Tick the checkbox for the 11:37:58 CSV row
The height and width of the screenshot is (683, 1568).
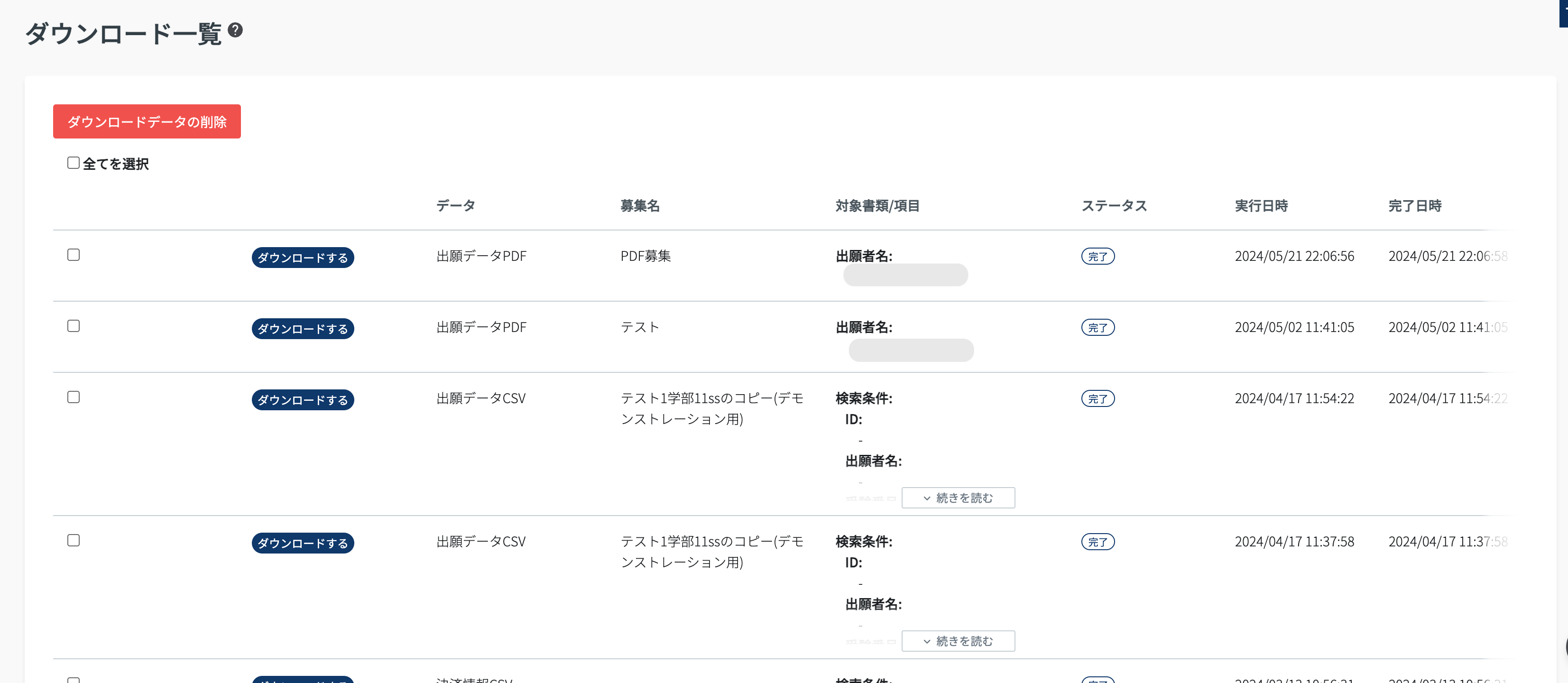pyautogui.click(x=73, y=540)
